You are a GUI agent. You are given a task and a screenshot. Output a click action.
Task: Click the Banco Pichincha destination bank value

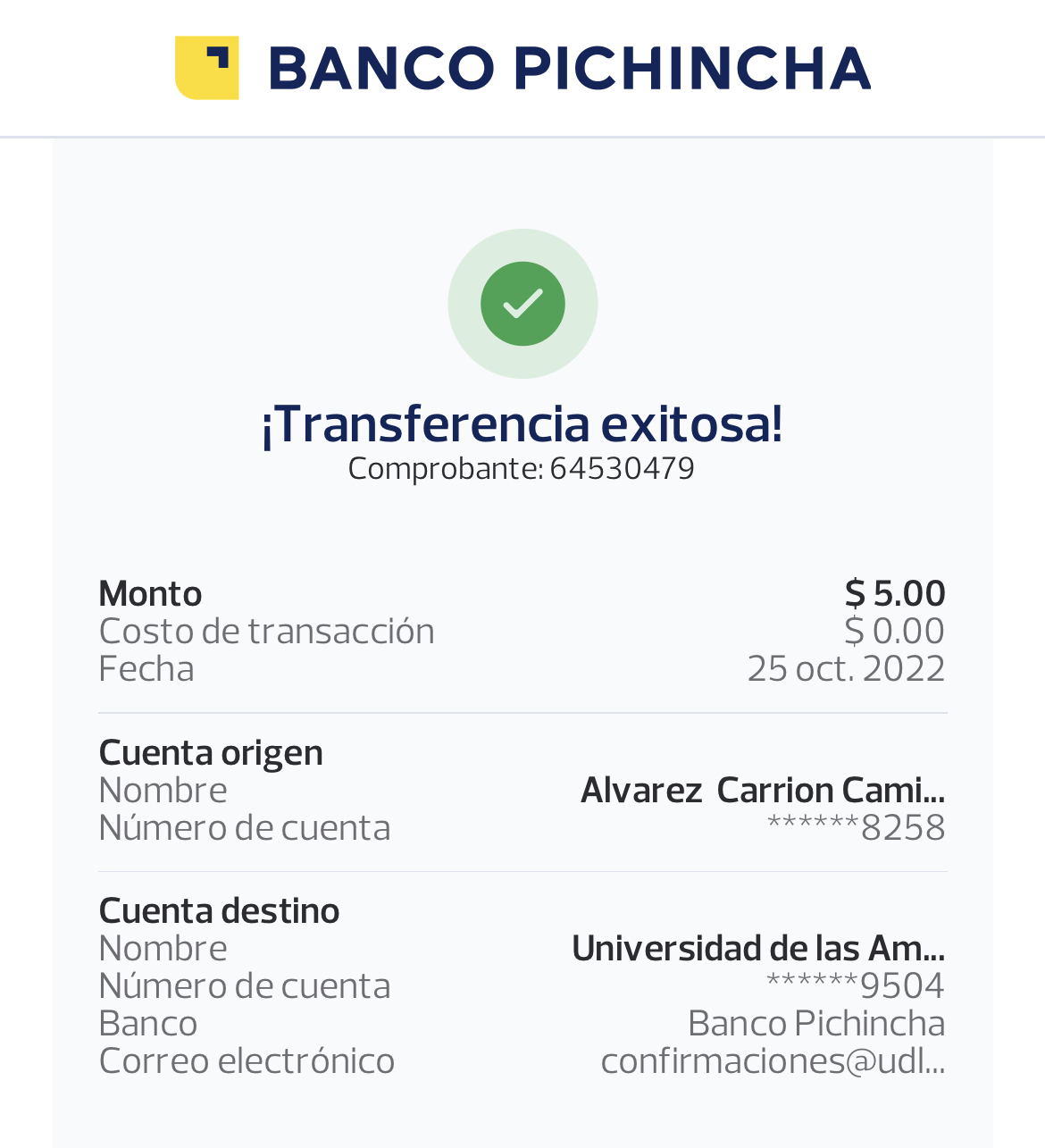point(816,1024)
